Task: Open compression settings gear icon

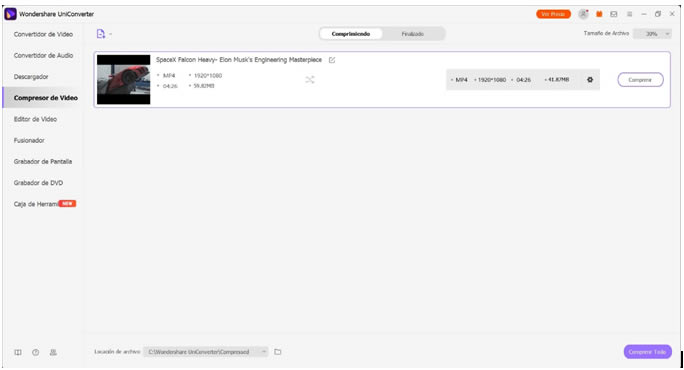Action: point(590,80)
